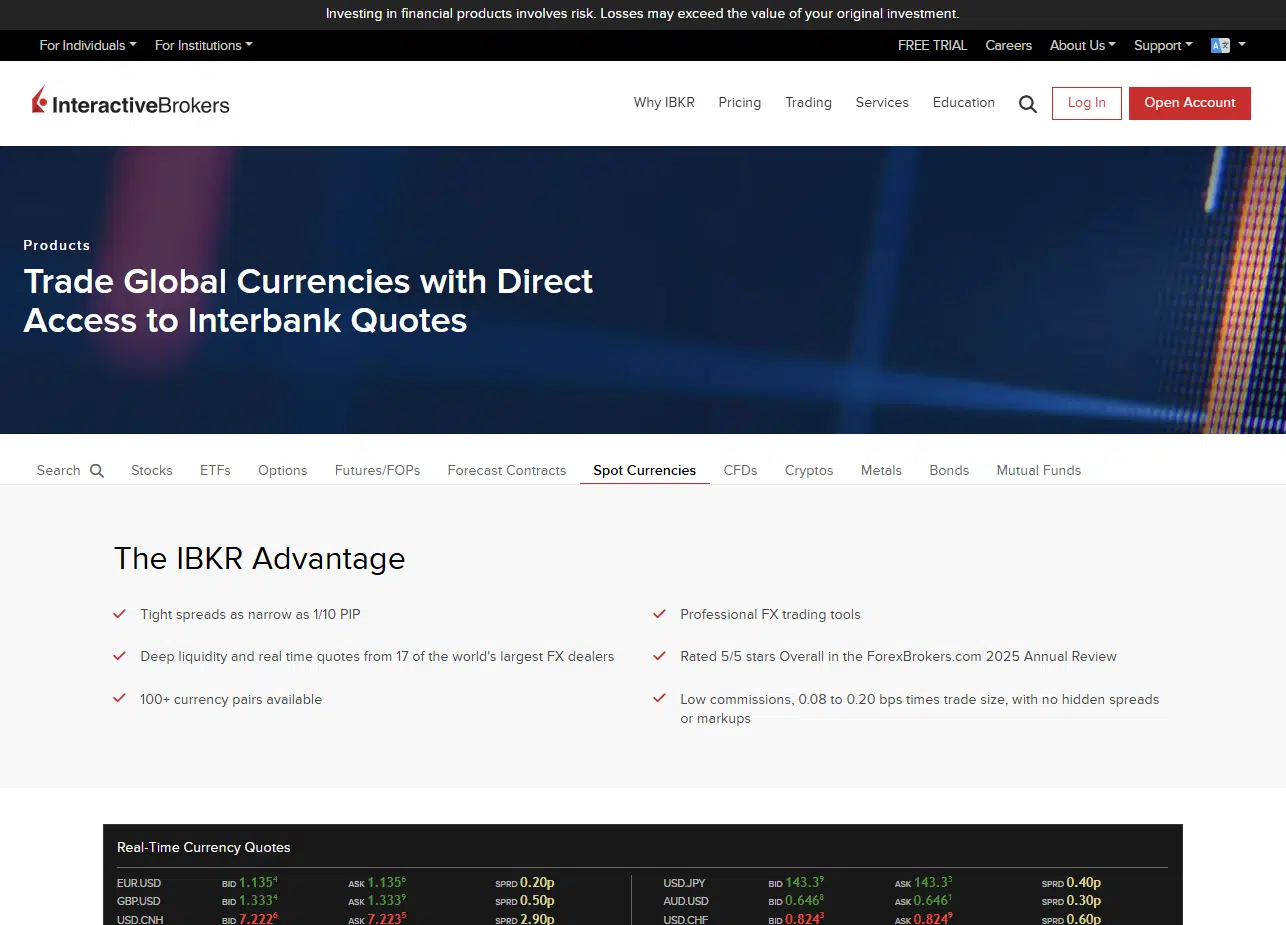The width and height of the screenshot is (1286, 925).
Task: Click the Log In button
Action: coord(1087,103)
